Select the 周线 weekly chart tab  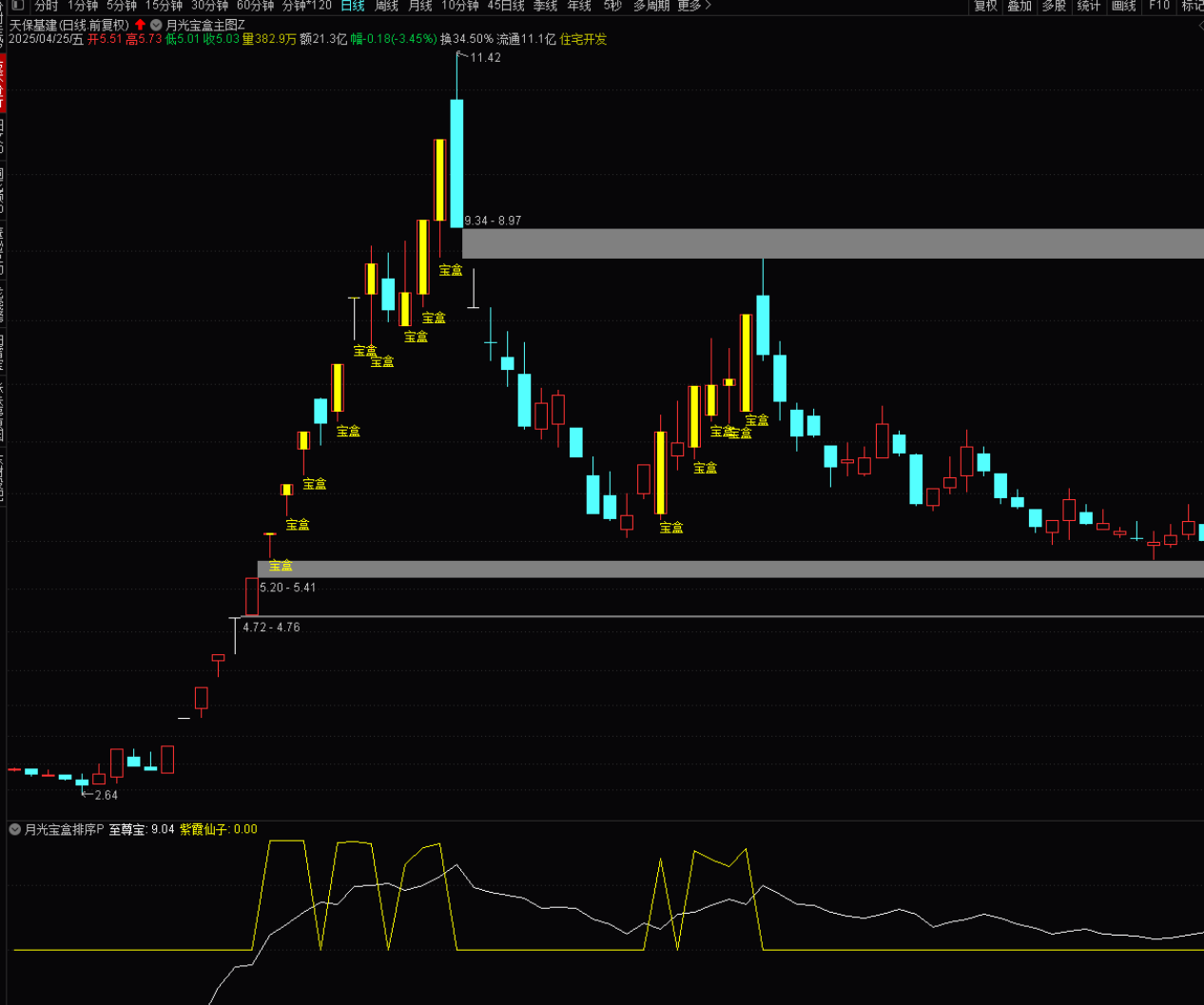[386, 6]
